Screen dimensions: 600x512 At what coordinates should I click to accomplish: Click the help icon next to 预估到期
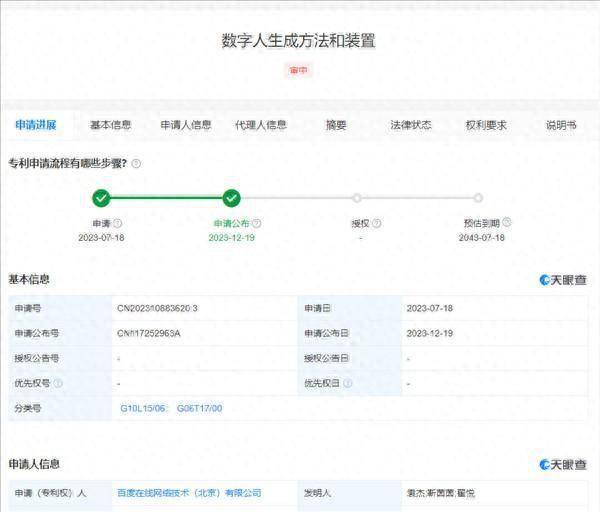[507, 222]
